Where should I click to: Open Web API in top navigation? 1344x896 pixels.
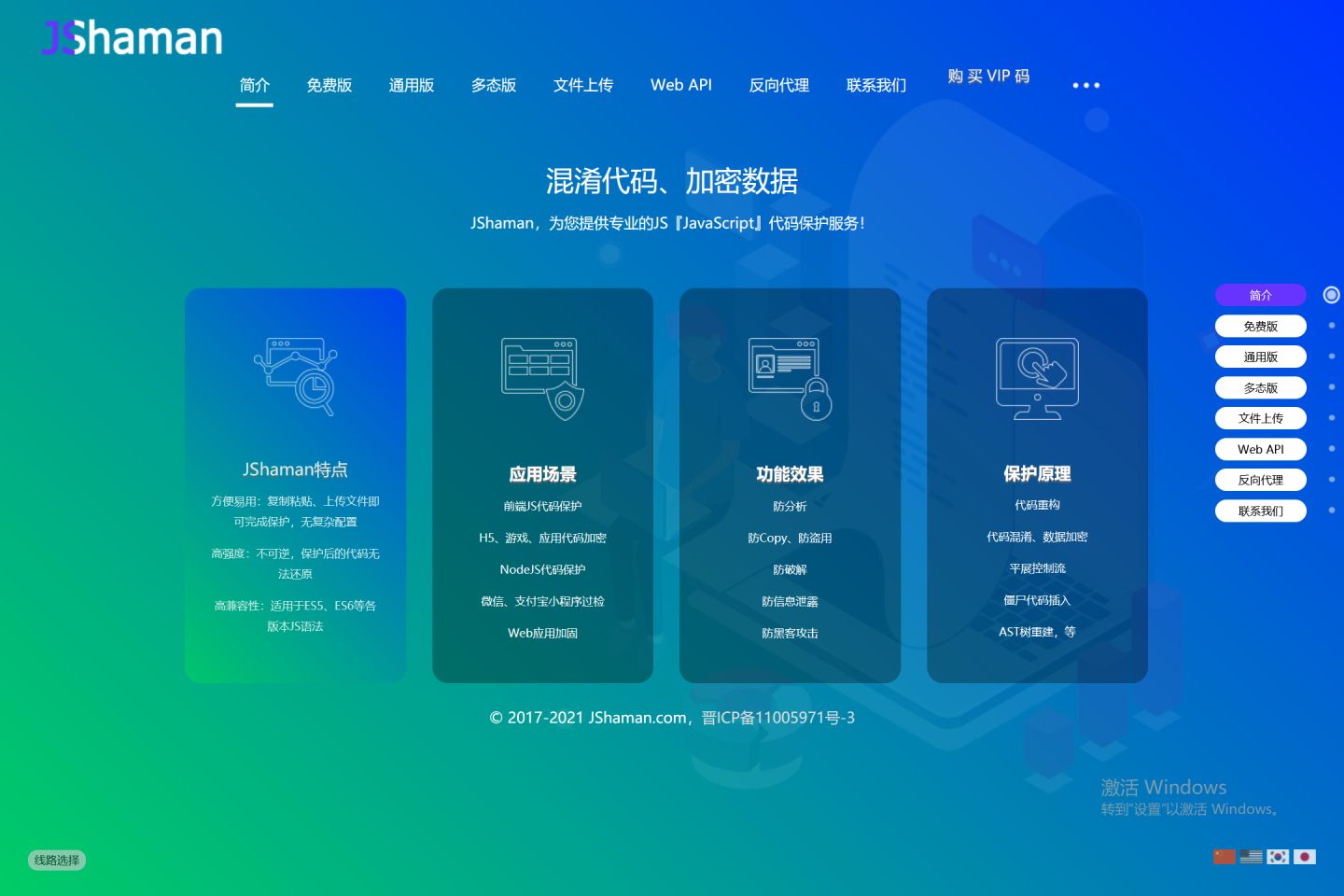(681, 85)
